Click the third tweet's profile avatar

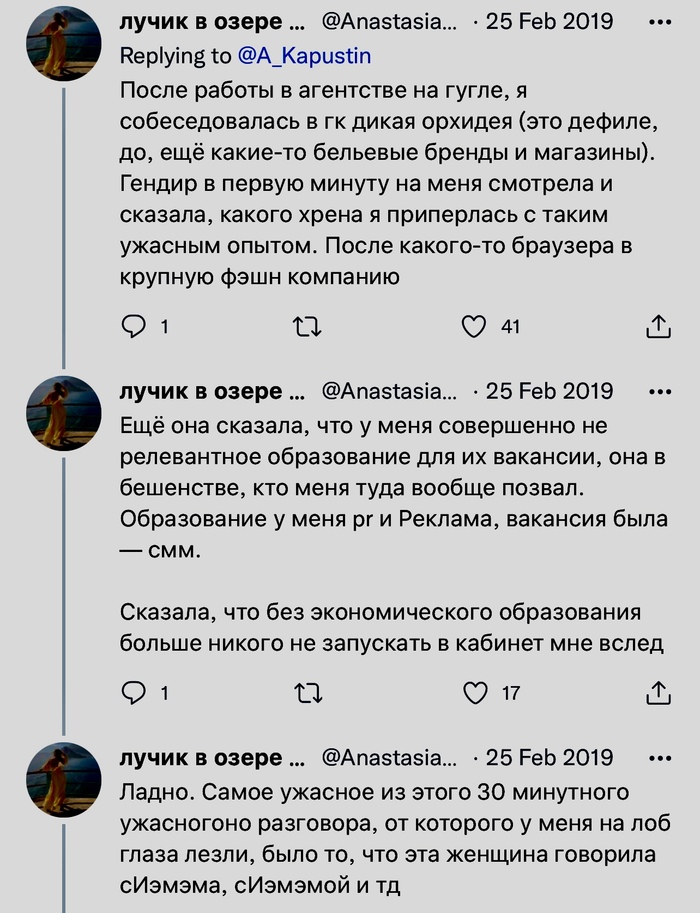click(65, 779)
